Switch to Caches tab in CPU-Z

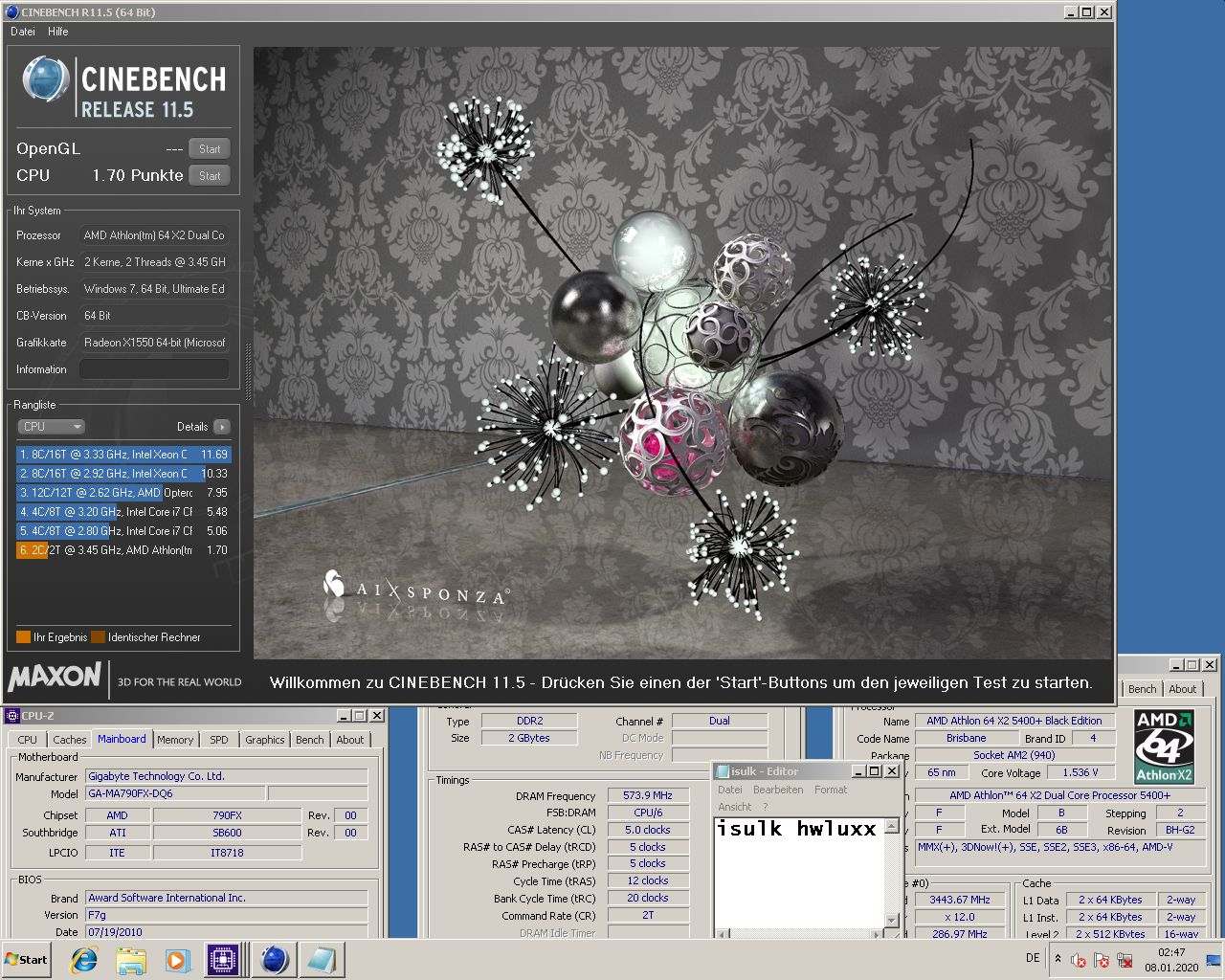point(69,740)
